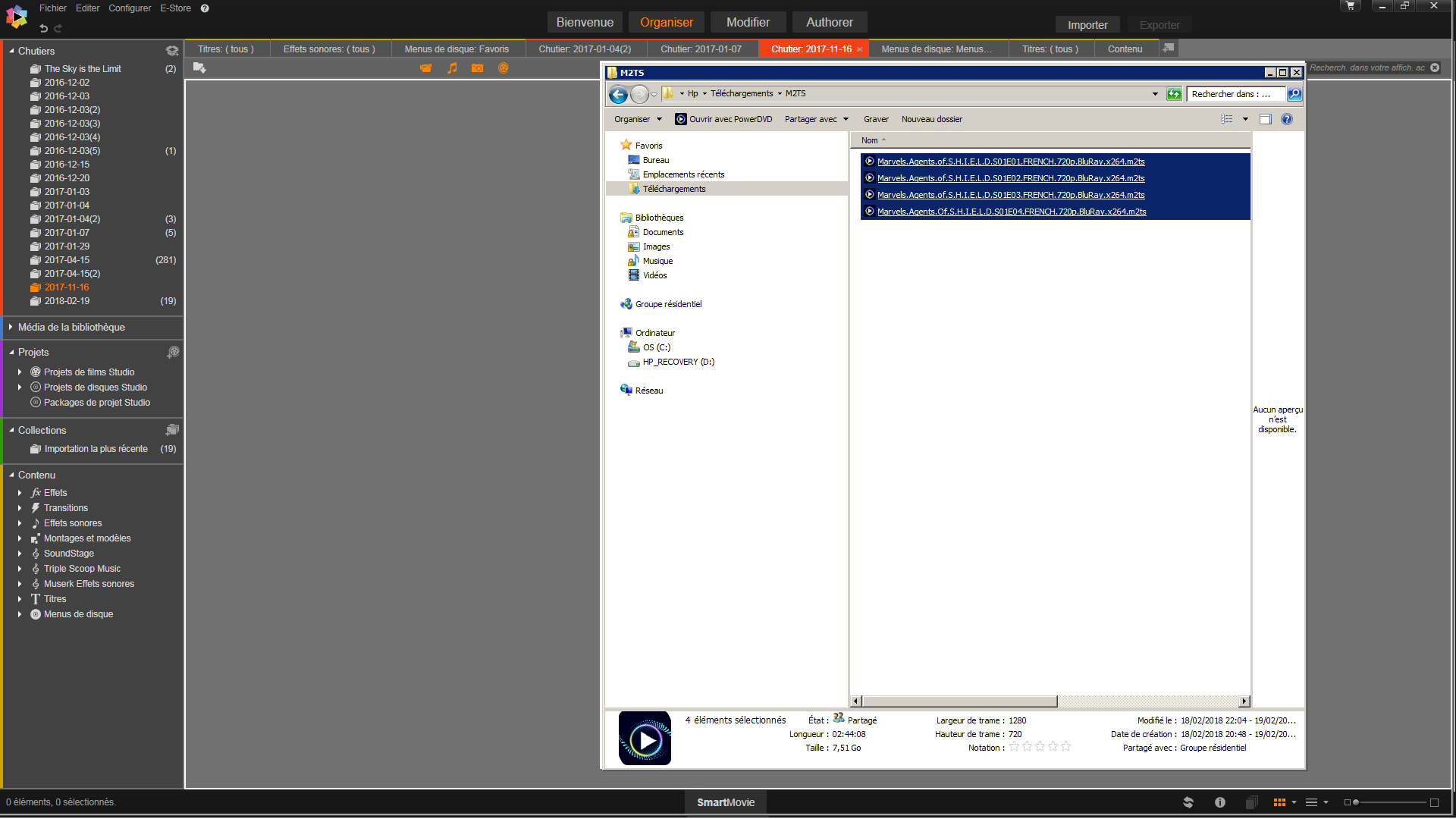
Task: Open the Partager avec dropdown
Action: tap(816, 119)
